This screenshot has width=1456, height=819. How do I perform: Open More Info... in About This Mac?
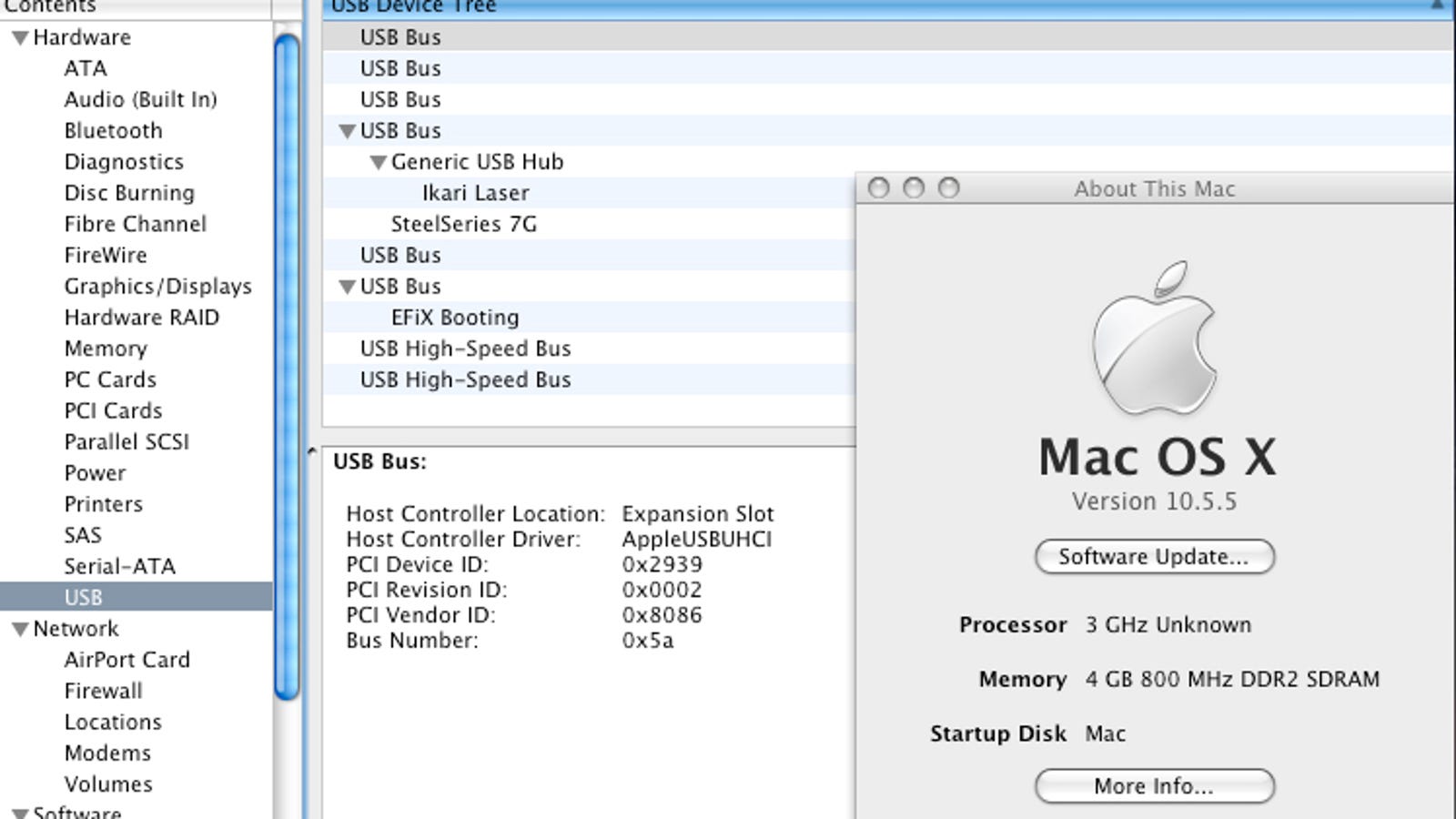click(1154, 786)
